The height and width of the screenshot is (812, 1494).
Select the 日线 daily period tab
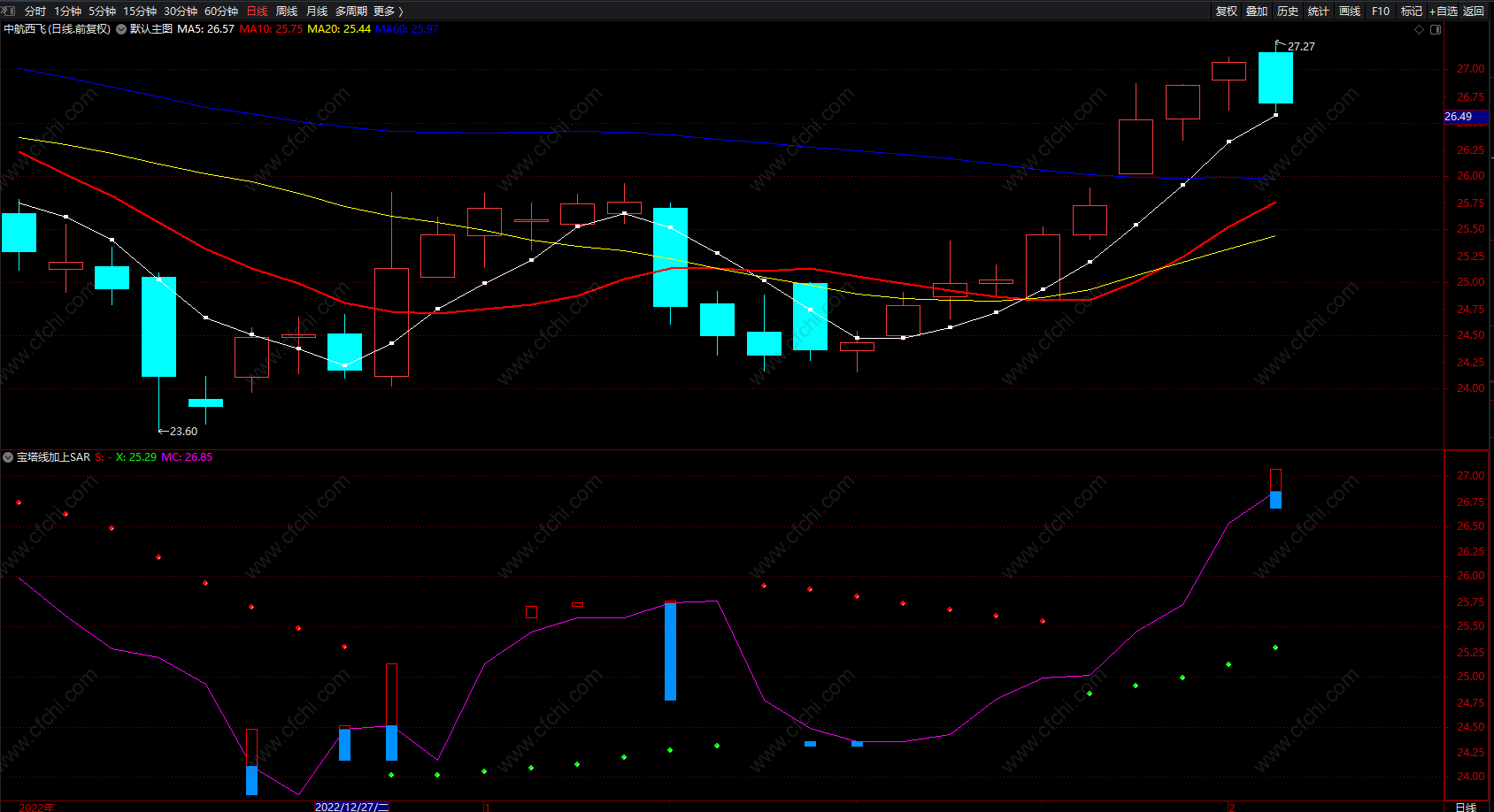pos(257,11)
